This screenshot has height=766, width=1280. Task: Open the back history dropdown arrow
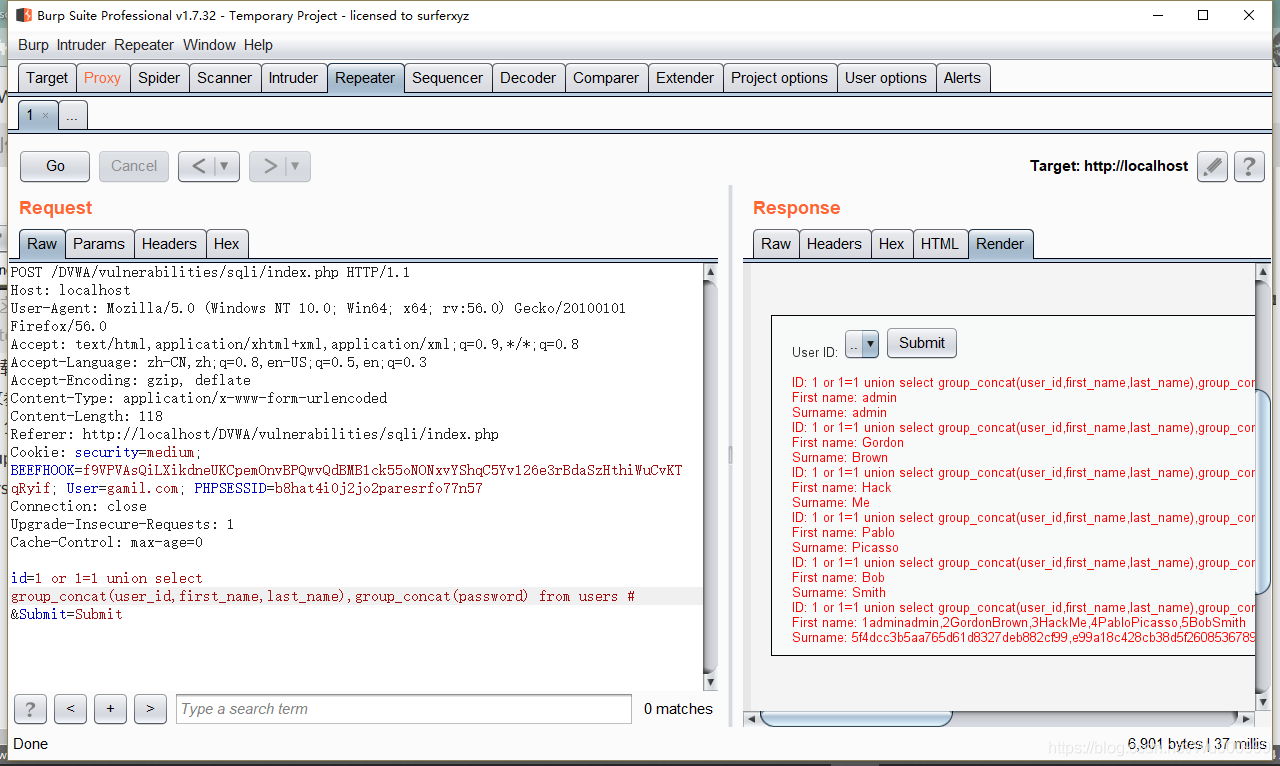[226, 166]
